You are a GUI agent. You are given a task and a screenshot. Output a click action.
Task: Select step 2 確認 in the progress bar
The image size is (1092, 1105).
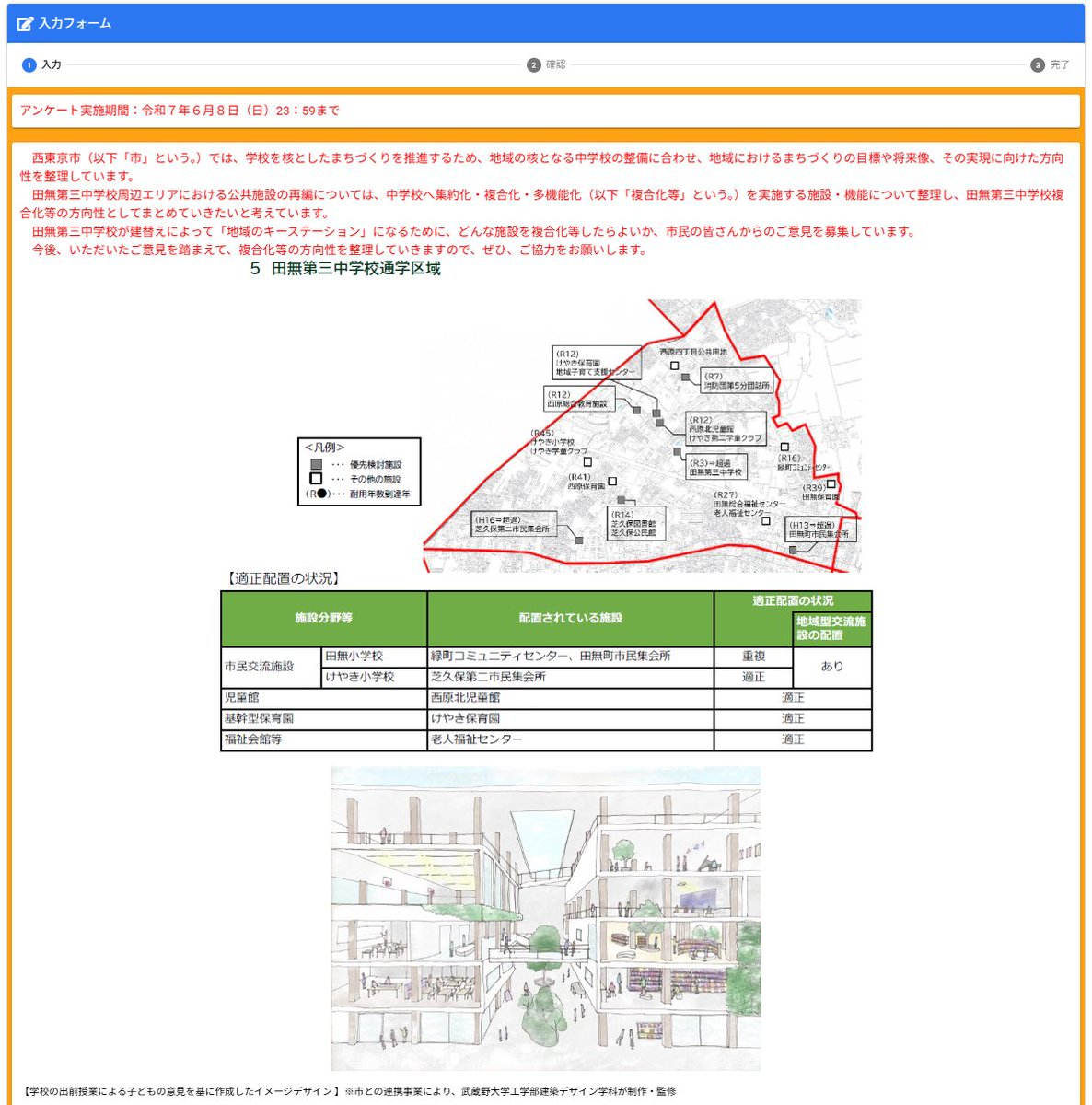click(x=546, y=65)
